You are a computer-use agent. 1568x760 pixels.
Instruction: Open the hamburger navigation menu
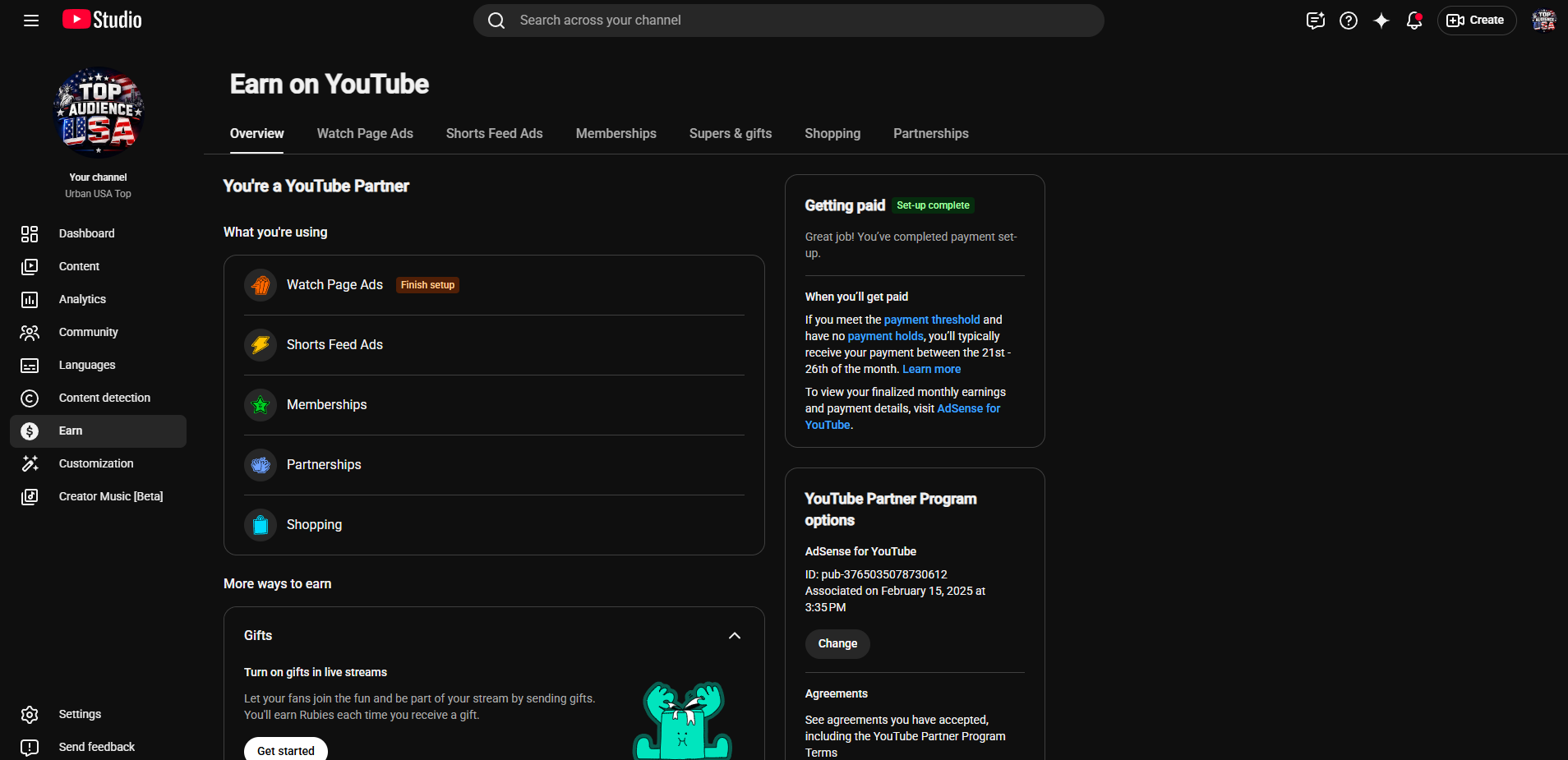tap(31, 21)
